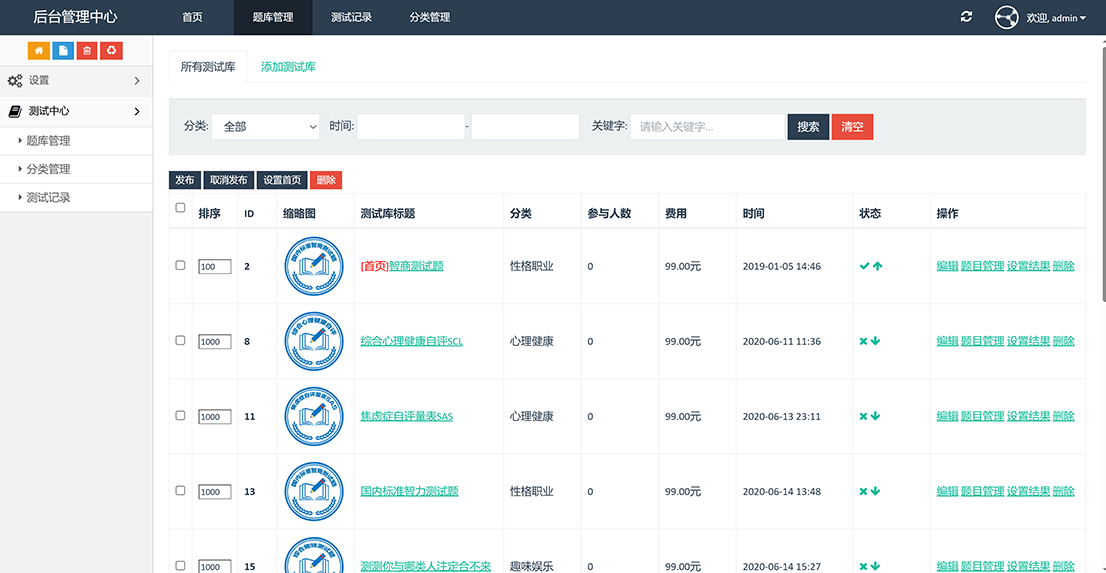The height and width of the screenshot is (573, 1106).
Task: Click the 发布 button
Action: [x=185, y=180]
